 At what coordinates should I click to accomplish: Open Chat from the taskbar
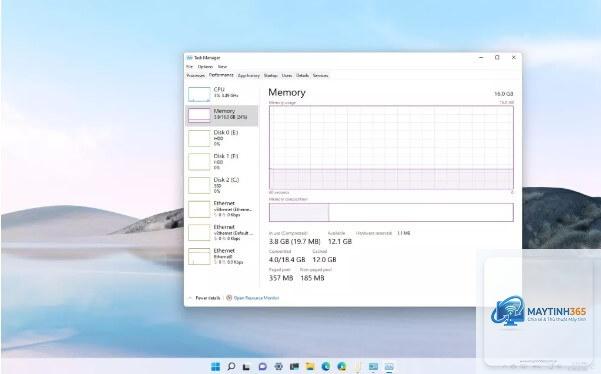[263, 367]
